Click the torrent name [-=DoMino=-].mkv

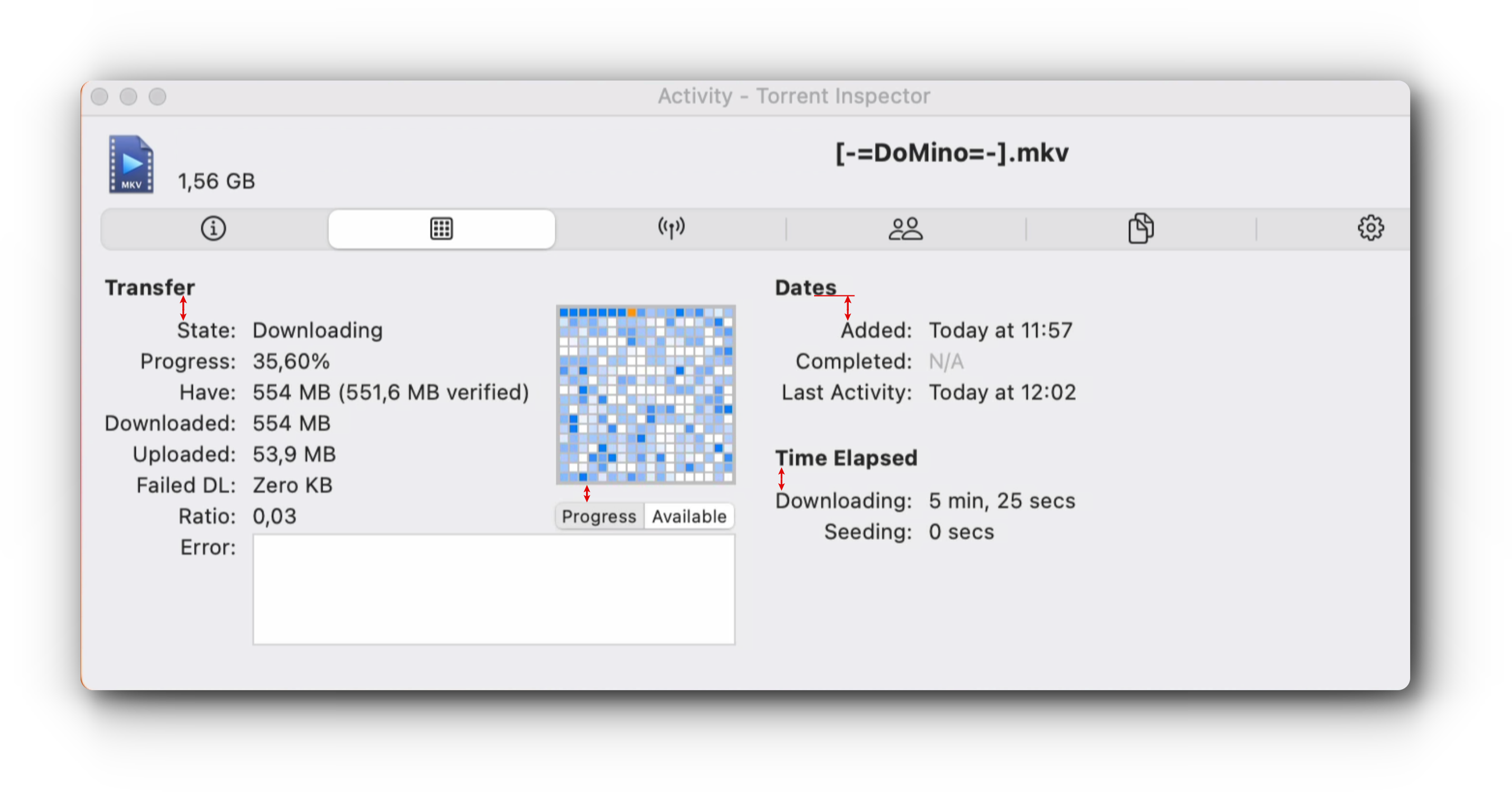click(x=952, y=153)
